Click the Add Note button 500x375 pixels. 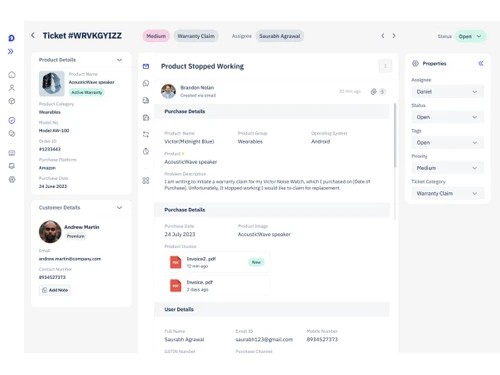55,290
